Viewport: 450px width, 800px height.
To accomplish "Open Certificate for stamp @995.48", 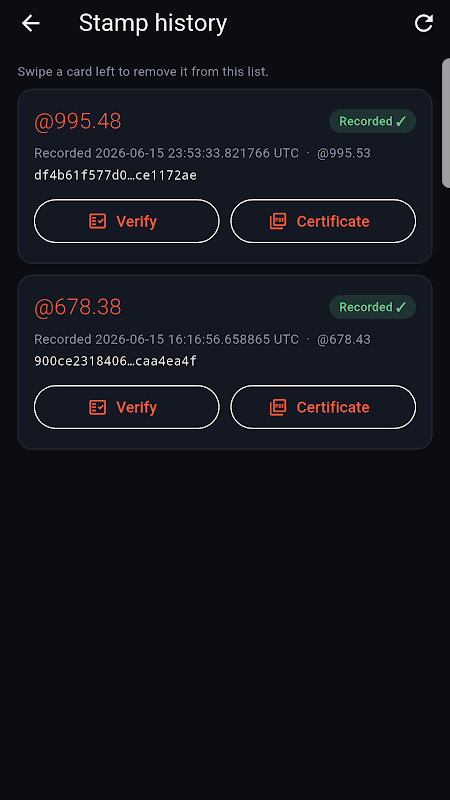I will [323, 221].
